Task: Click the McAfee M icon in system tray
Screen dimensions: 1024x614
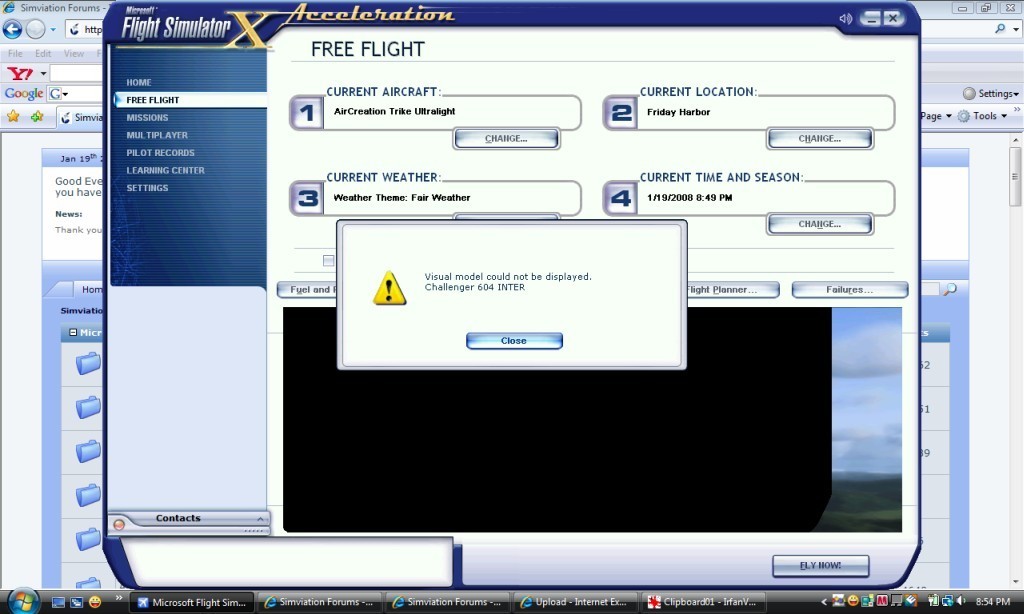Action: pyautogui.click(x=882, y=601)
